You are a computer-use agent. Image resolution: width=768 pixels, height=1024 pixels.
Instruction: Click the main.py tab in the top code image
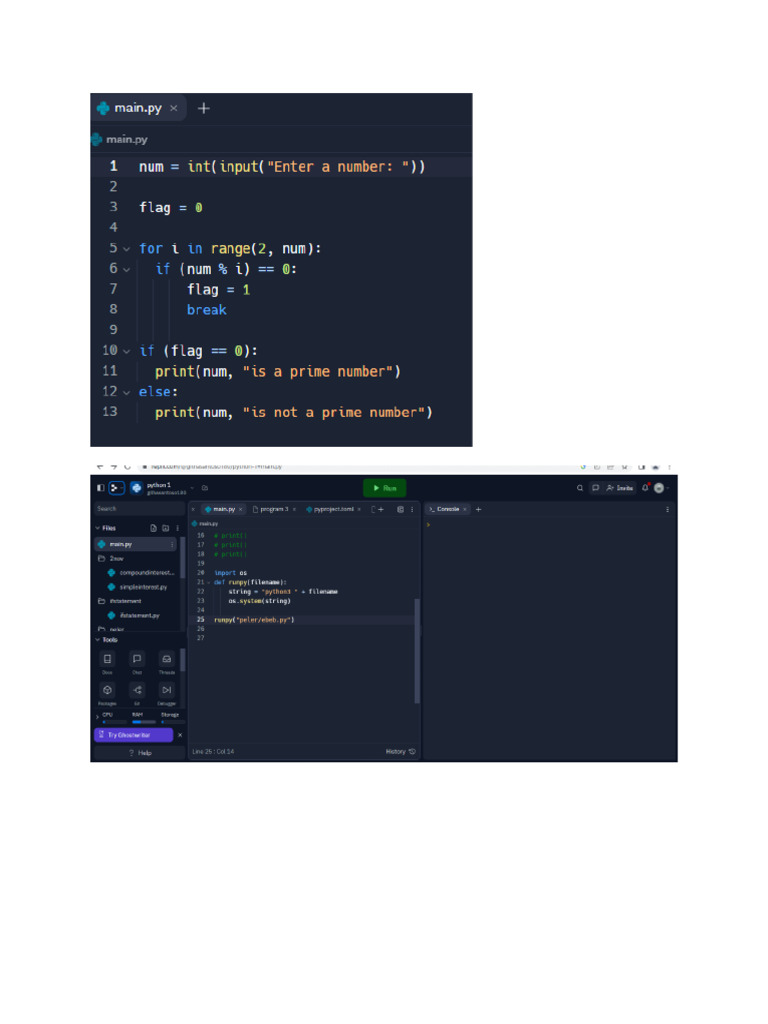138,108
